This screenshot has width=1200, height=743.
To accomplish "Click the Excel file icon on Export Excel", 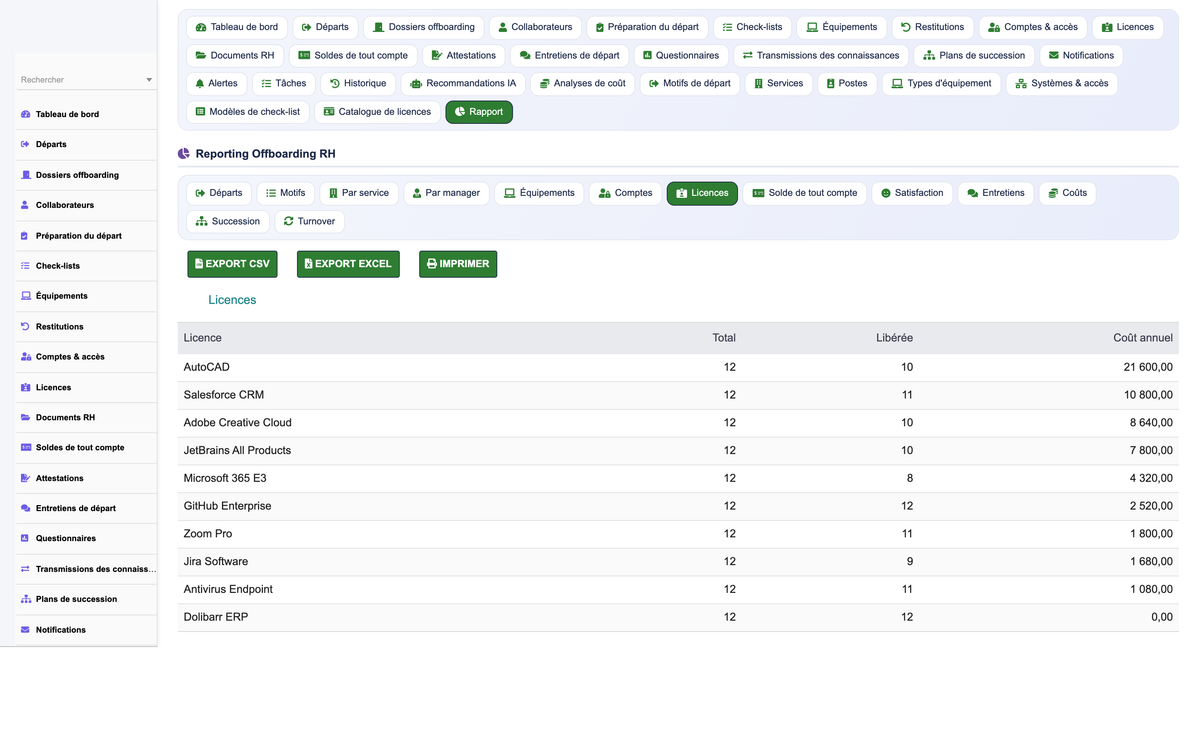I will 308,264.
